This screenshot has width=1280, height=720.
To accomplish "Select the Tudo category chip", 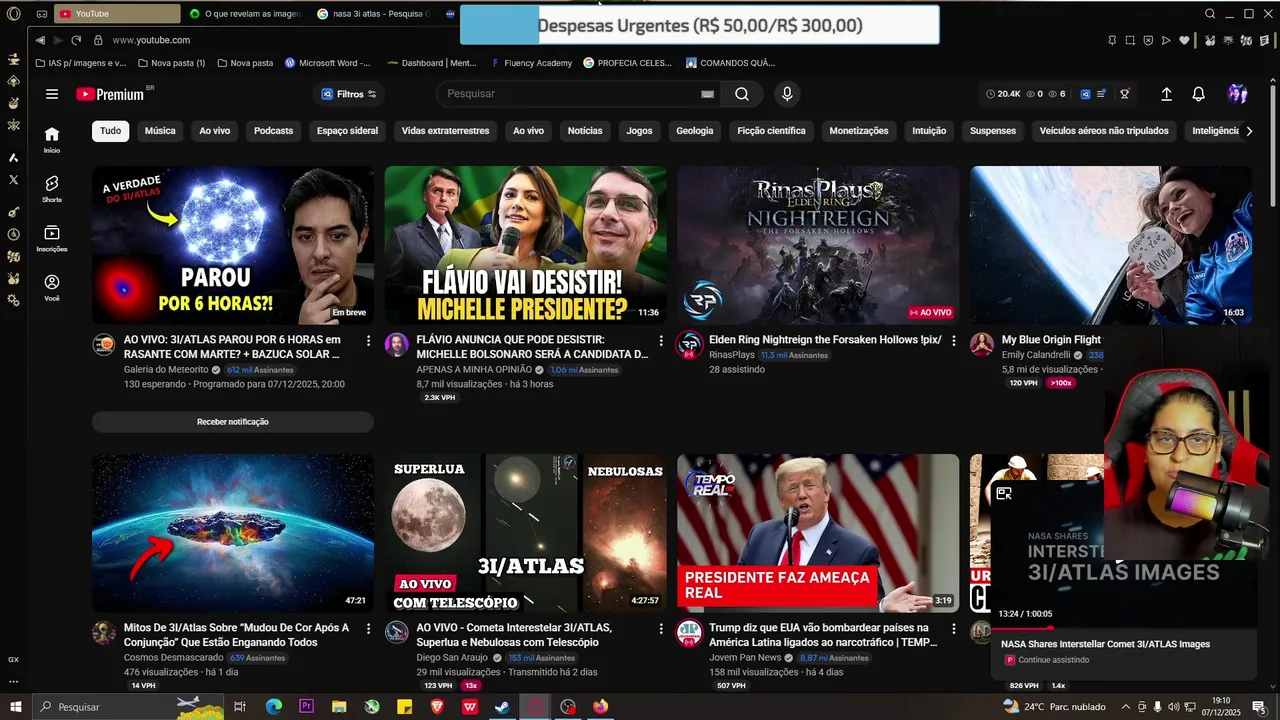I will 110,131.
